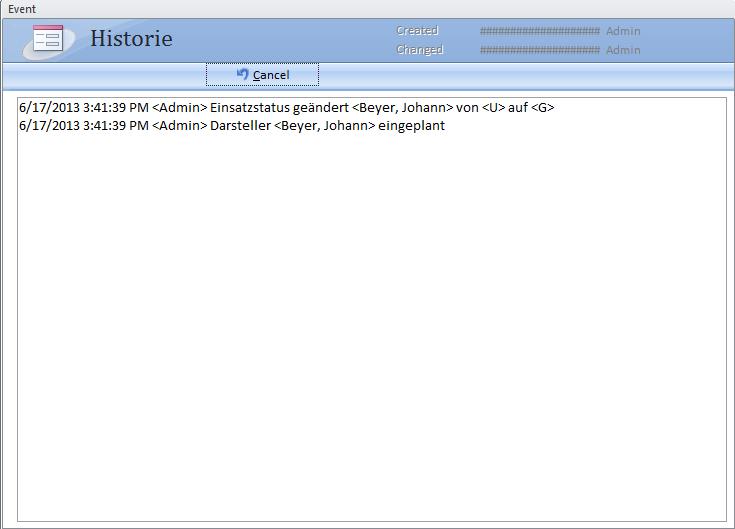Click the Changed date field with hash marks
The image size is (735, 529).
tap(539, 50)
